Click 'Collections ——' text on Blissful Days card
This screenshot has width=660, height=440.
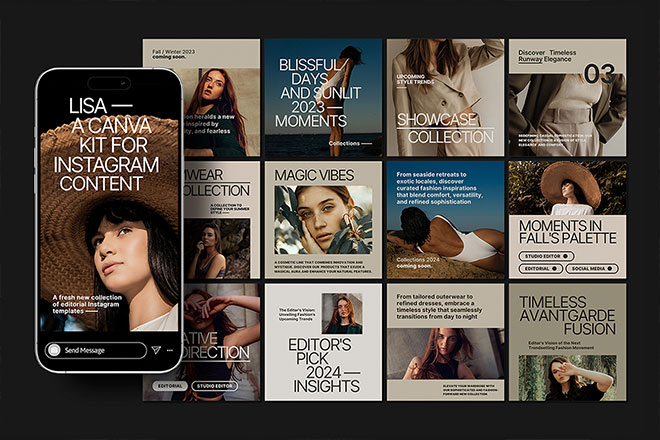coord(350,143)
